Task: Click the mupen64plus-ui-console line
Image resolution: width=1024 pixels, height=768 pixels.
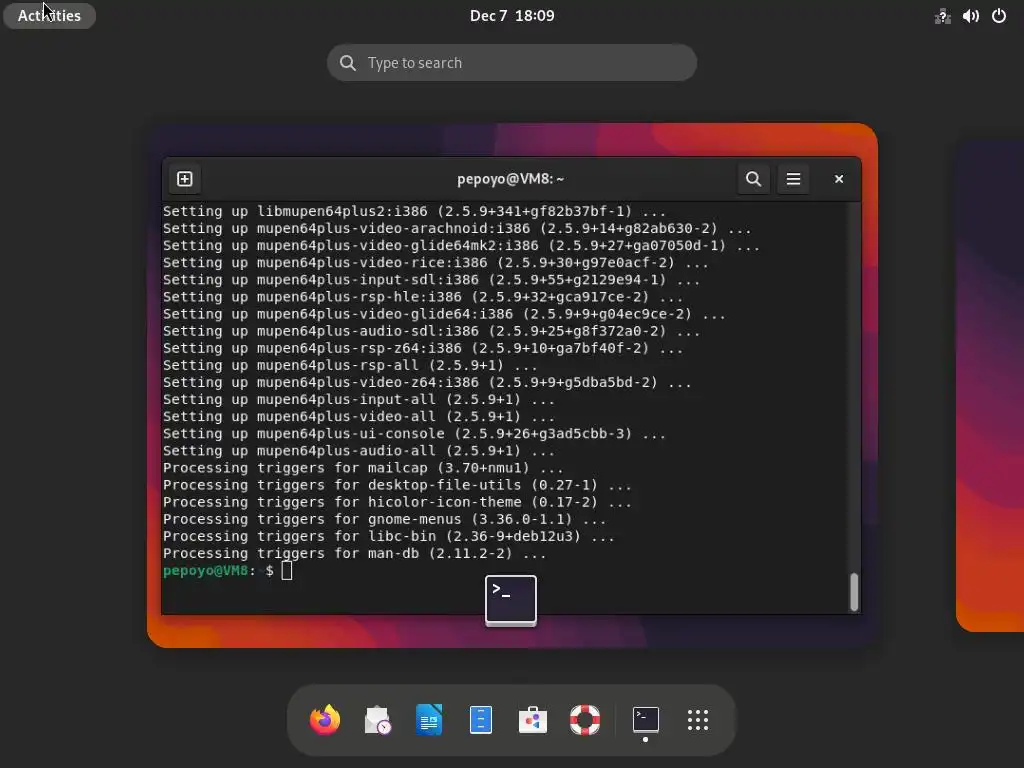Action: [x=414, y=434]
